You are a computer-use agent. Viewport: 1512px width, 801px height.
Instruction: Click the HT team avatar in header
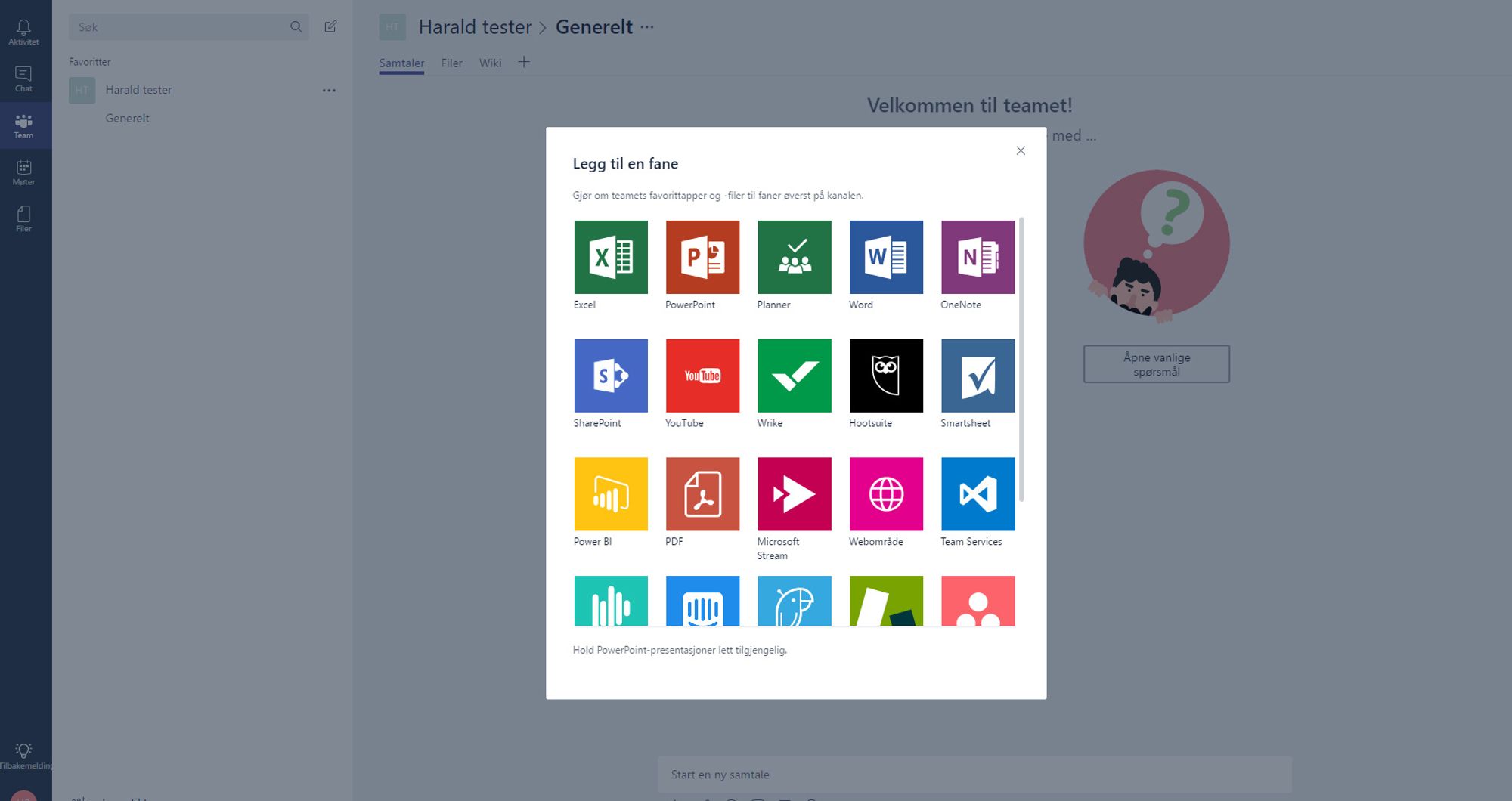392,27
